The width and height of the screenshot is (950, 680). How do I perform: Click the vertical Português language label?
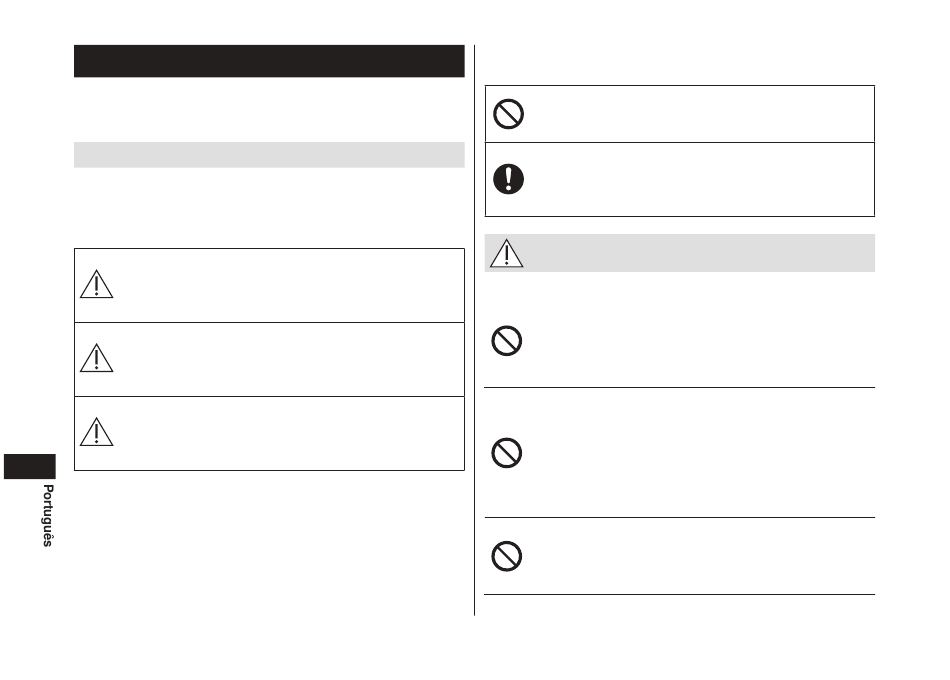pos(48,516)
